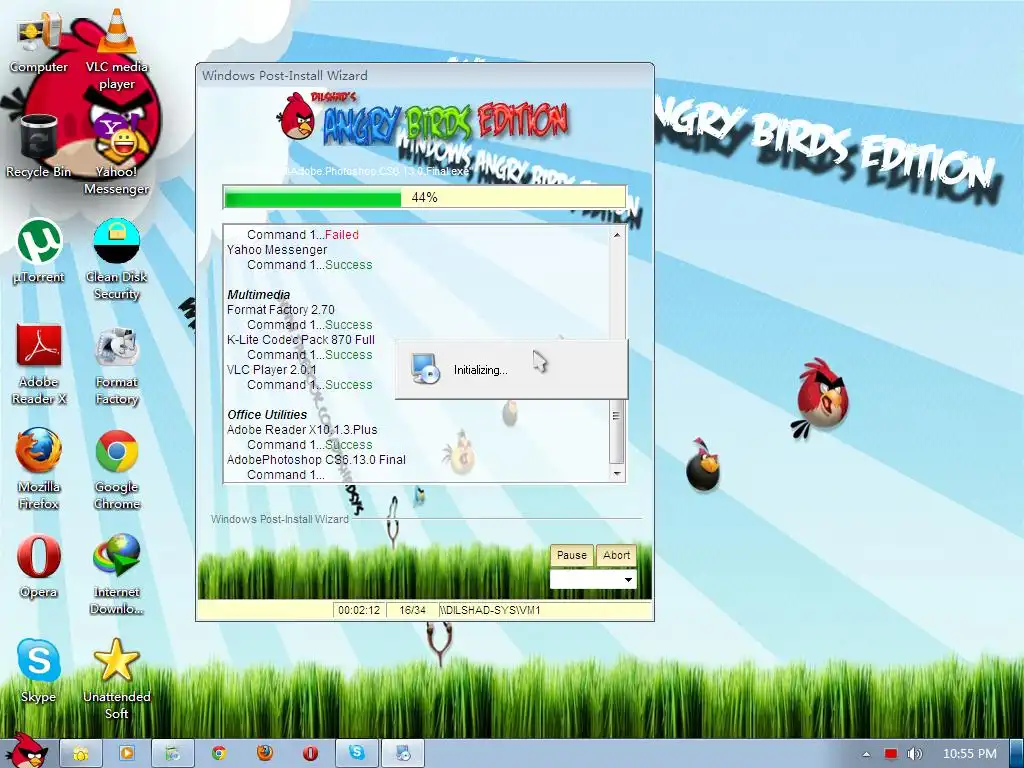Open Unattended Soft star desktop icon
Image resolution: width=1024 pixels, height=768 pixels.
(116, 679)
